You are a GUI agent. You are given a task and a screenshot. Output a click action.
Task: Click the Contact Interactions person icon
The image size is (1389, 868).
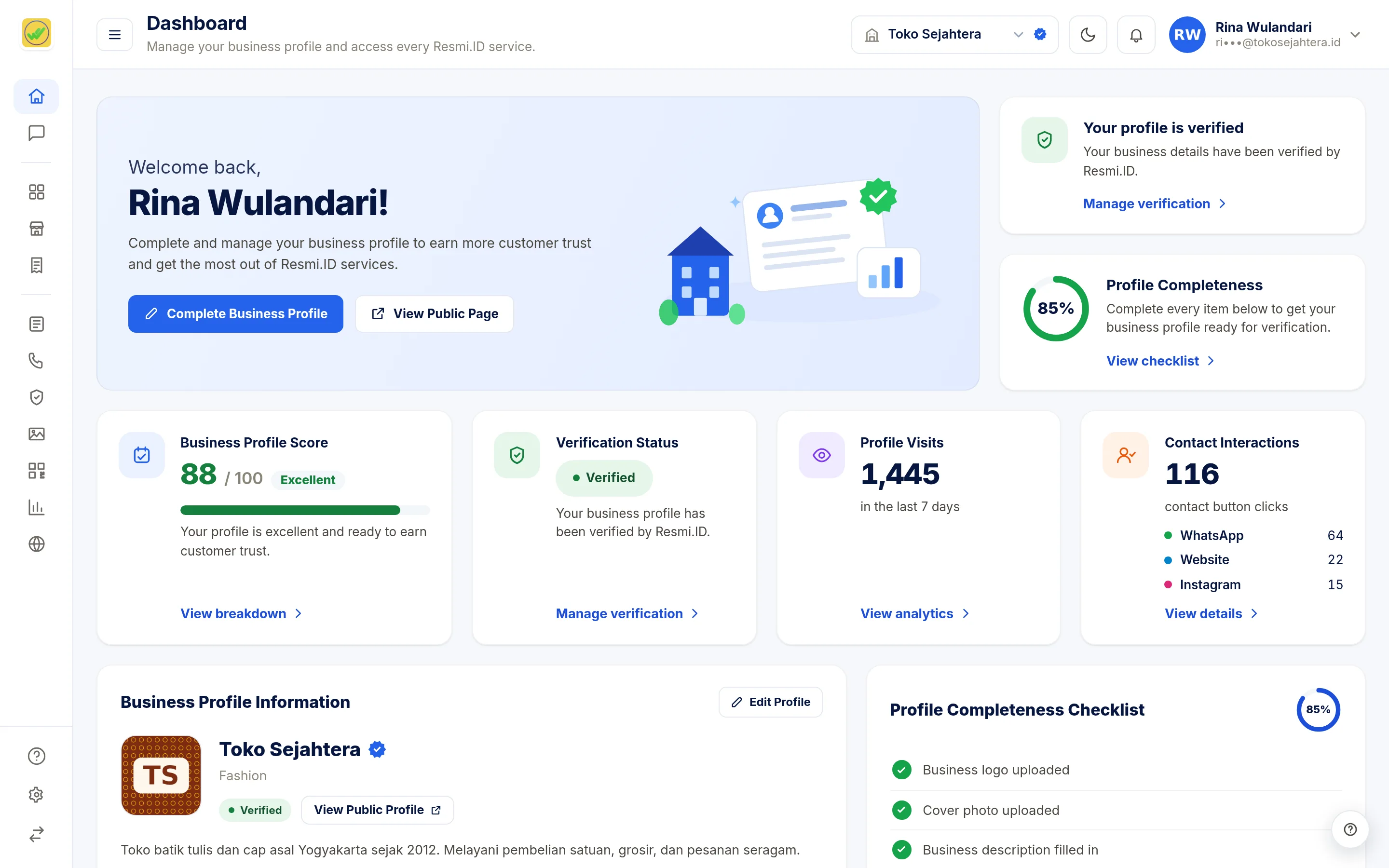(1126, 455)
